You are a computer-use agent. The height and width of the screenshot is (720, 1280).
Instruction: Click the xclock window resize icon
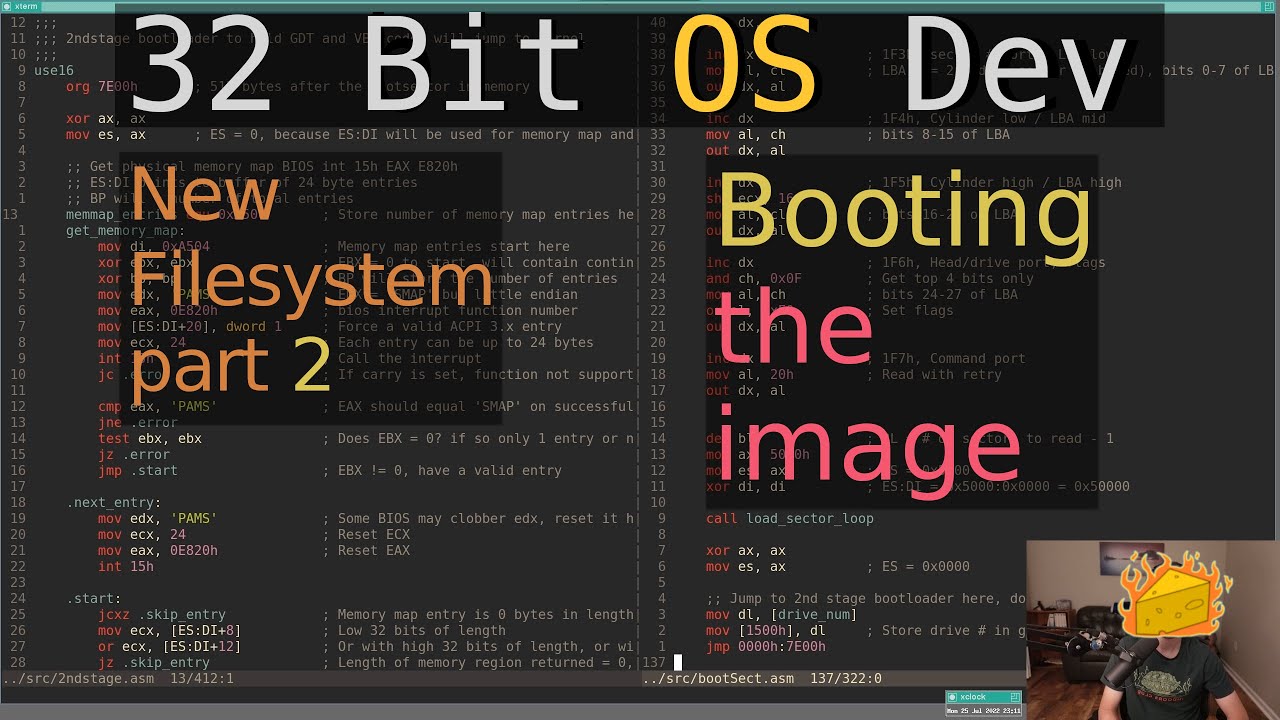(x=1015, y=697)
